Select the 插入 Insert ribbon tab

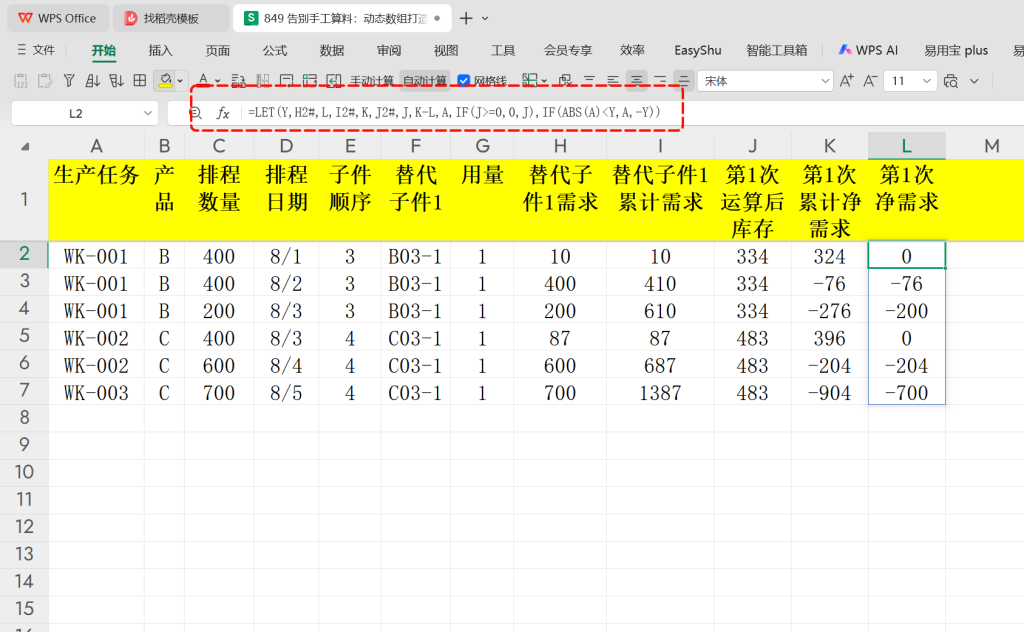point(161,50)
